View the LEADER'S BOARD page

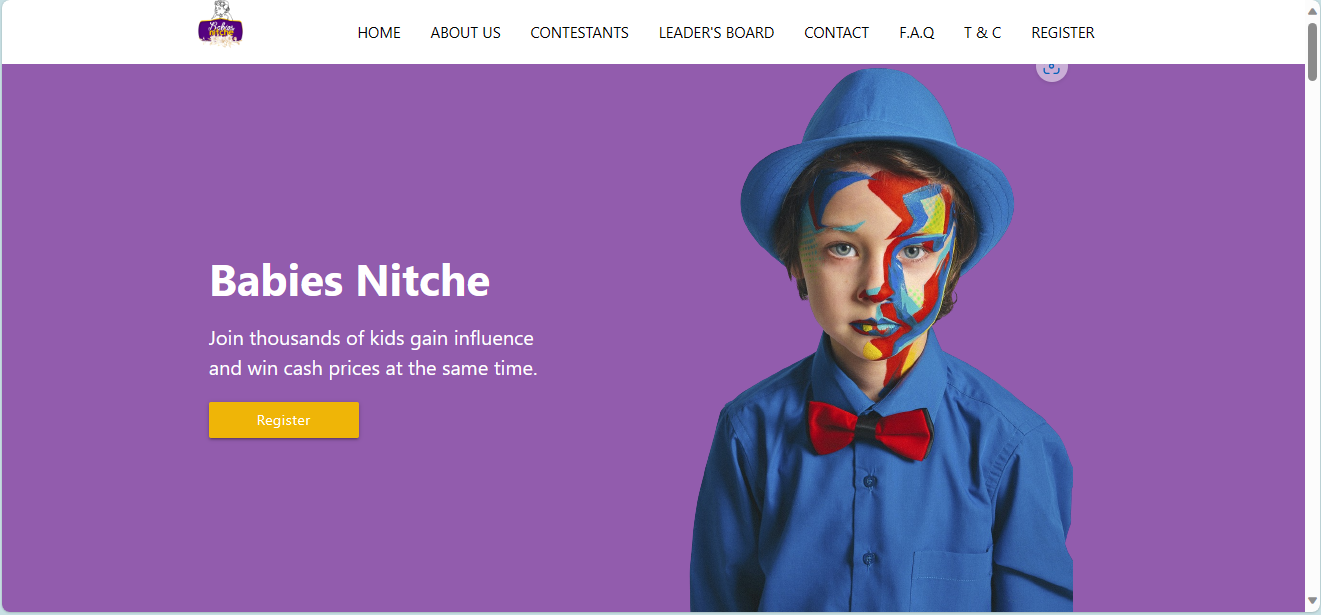point(716,33)
